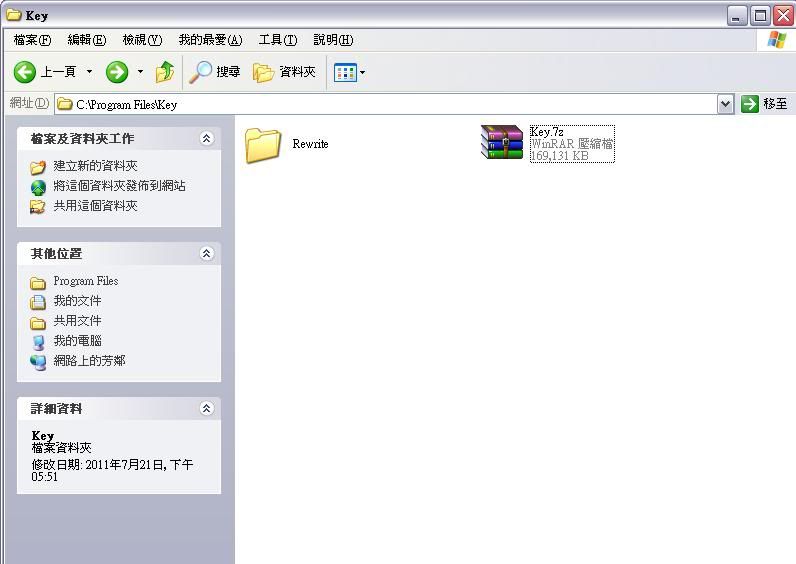
Task: Expand the address bar dropdown arrow
Action: (x=726, y=104)
